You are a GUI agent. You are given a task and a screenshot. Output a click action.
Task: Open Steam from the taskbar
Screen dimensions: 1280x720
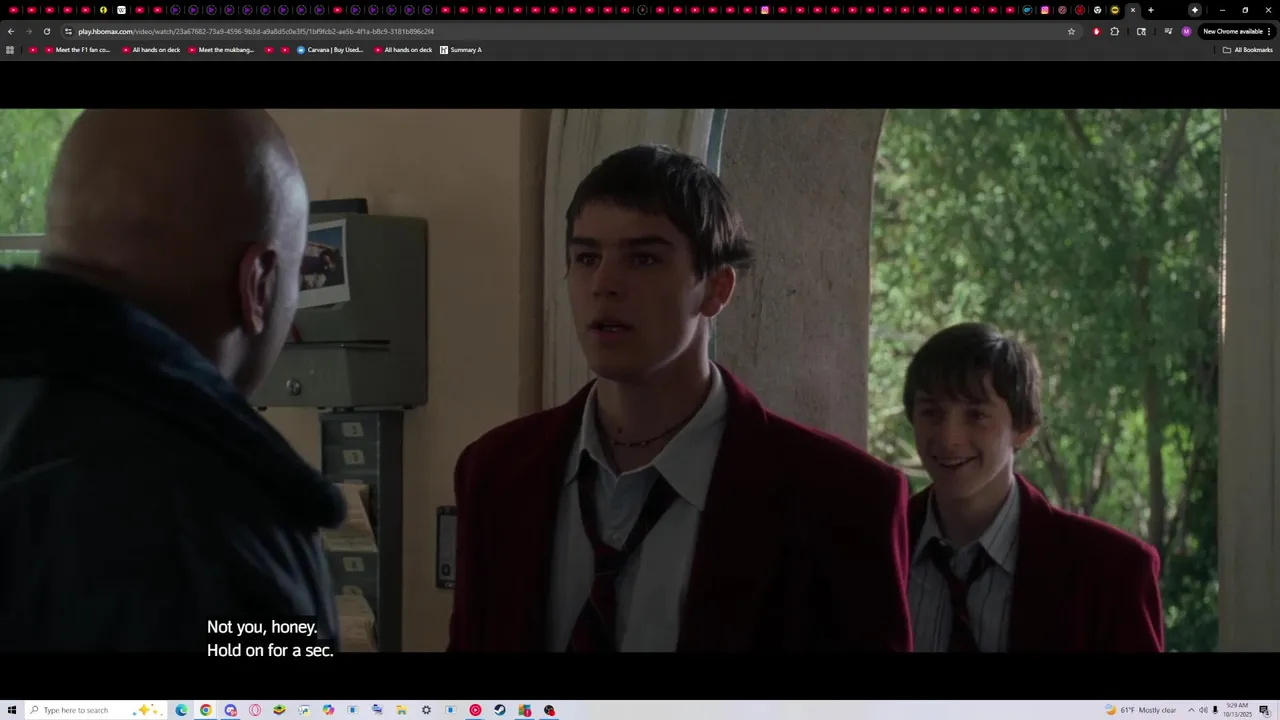click(x=500, y=710)
